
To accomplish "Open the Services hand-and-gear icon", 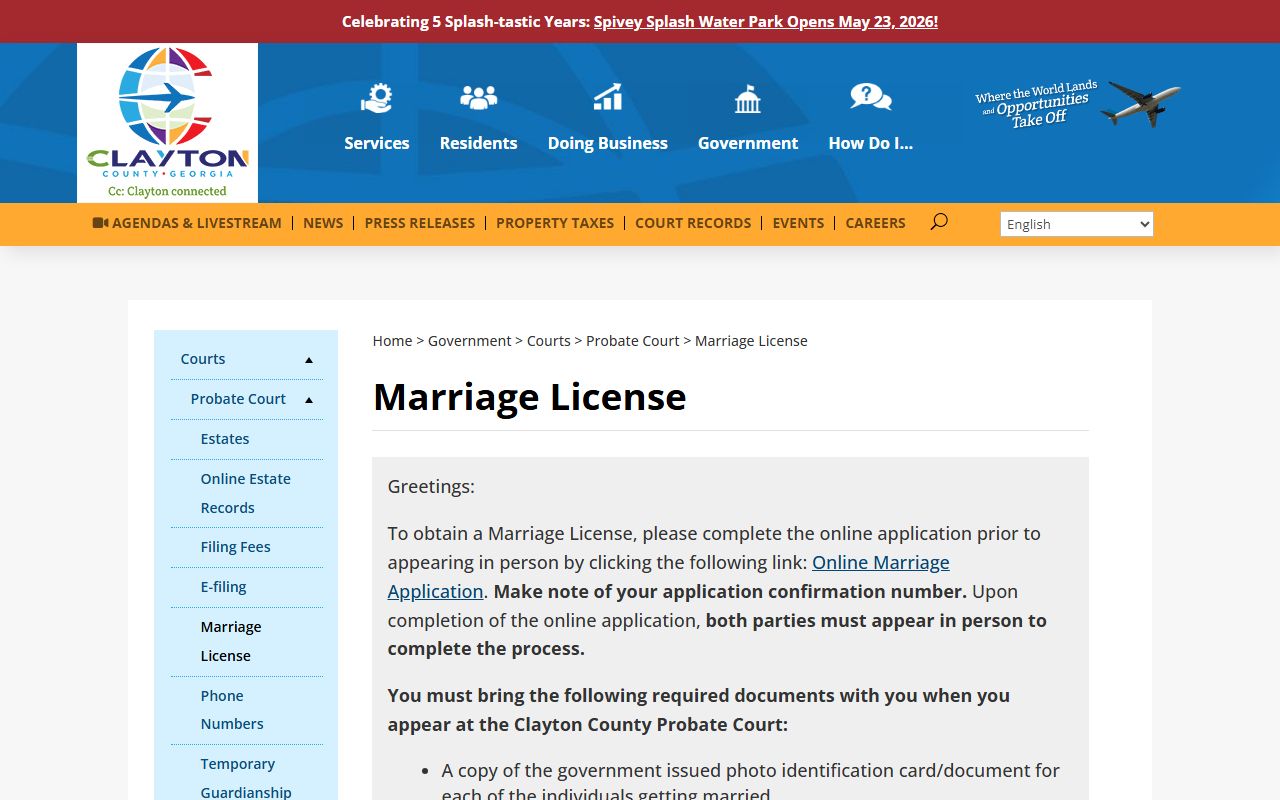I will (377, 98).
